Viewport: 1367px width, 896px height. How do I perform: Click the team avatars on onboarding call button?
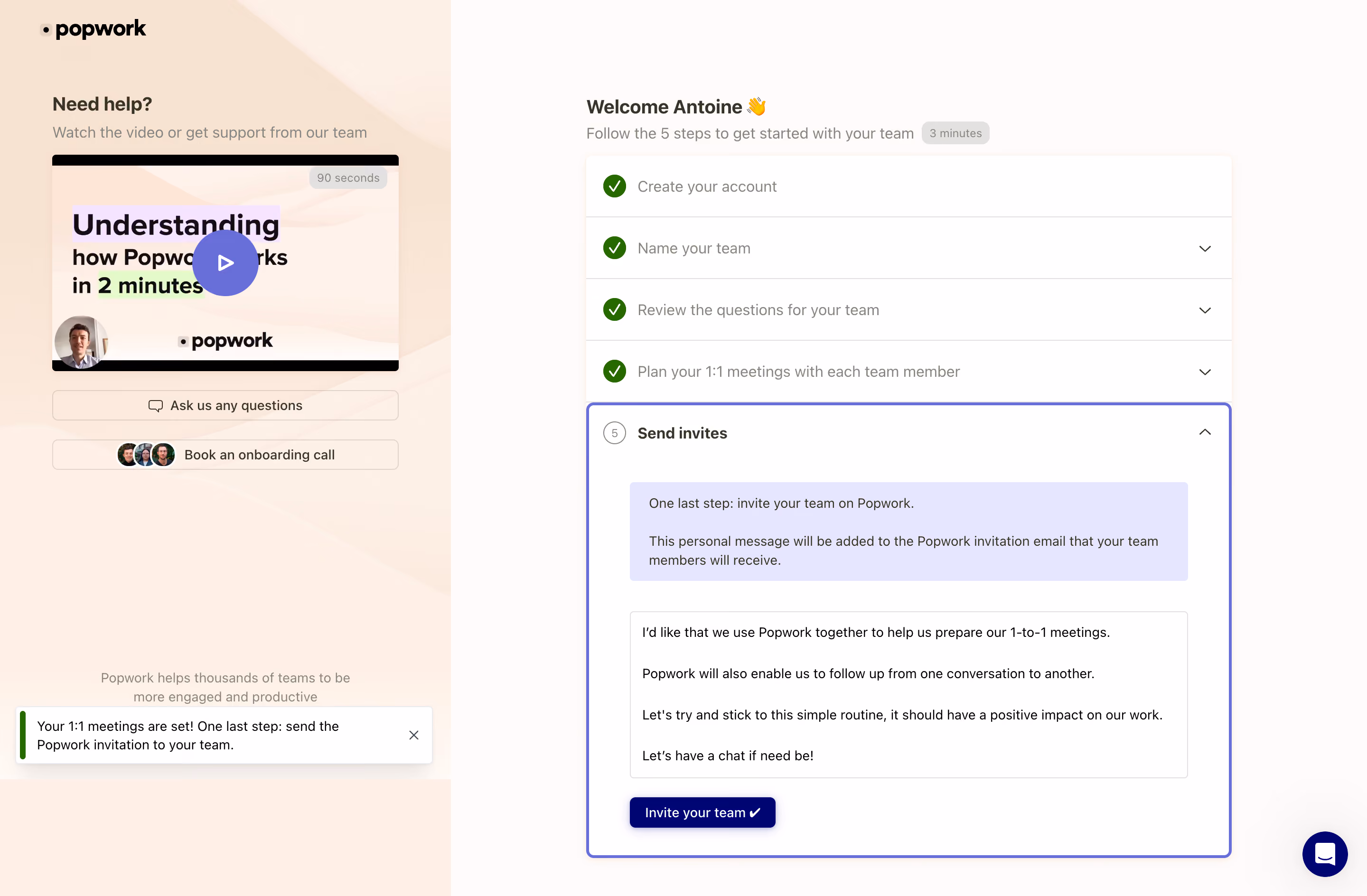click(x=146, y=455)
